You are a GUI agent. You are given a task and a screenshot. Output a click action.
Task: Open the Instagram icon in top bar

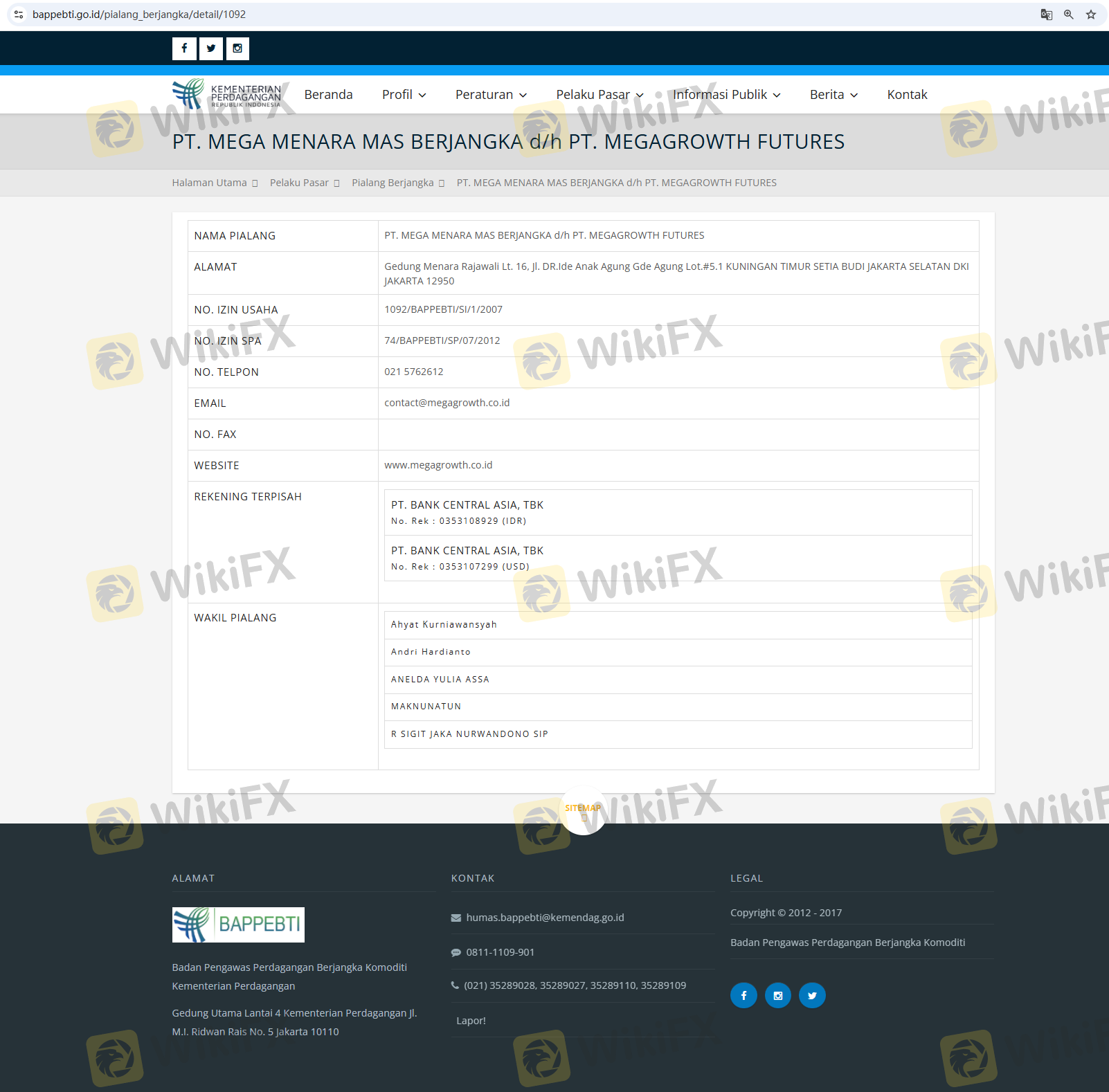coord(237,48)
